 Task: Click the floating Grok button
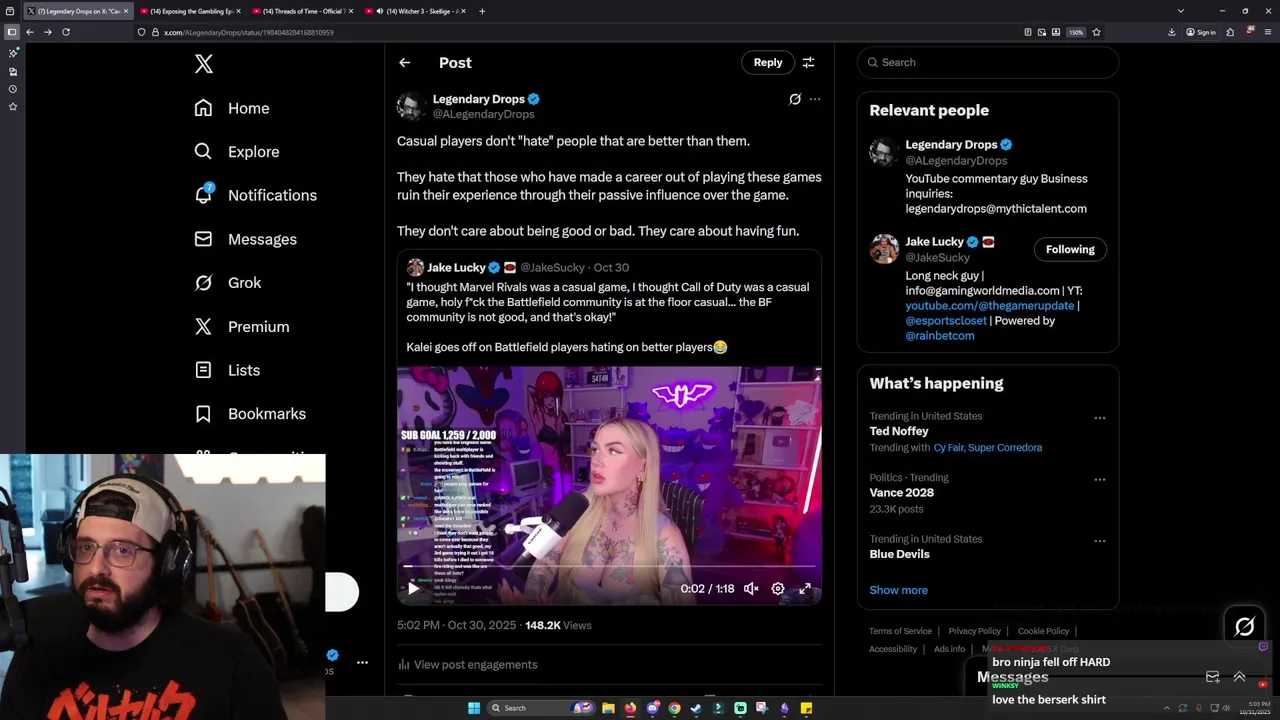(x=1244, y=627)
